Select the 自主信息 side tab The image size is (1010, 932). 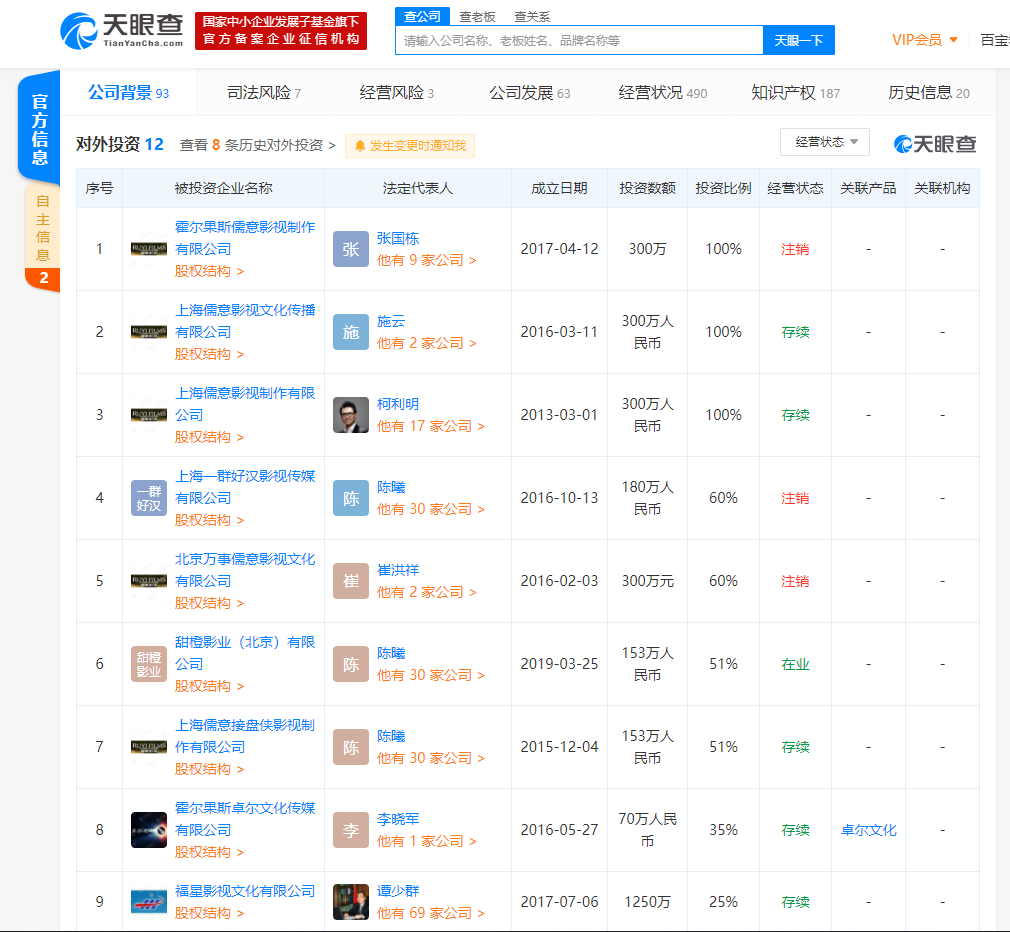click(x=43, y=227)
